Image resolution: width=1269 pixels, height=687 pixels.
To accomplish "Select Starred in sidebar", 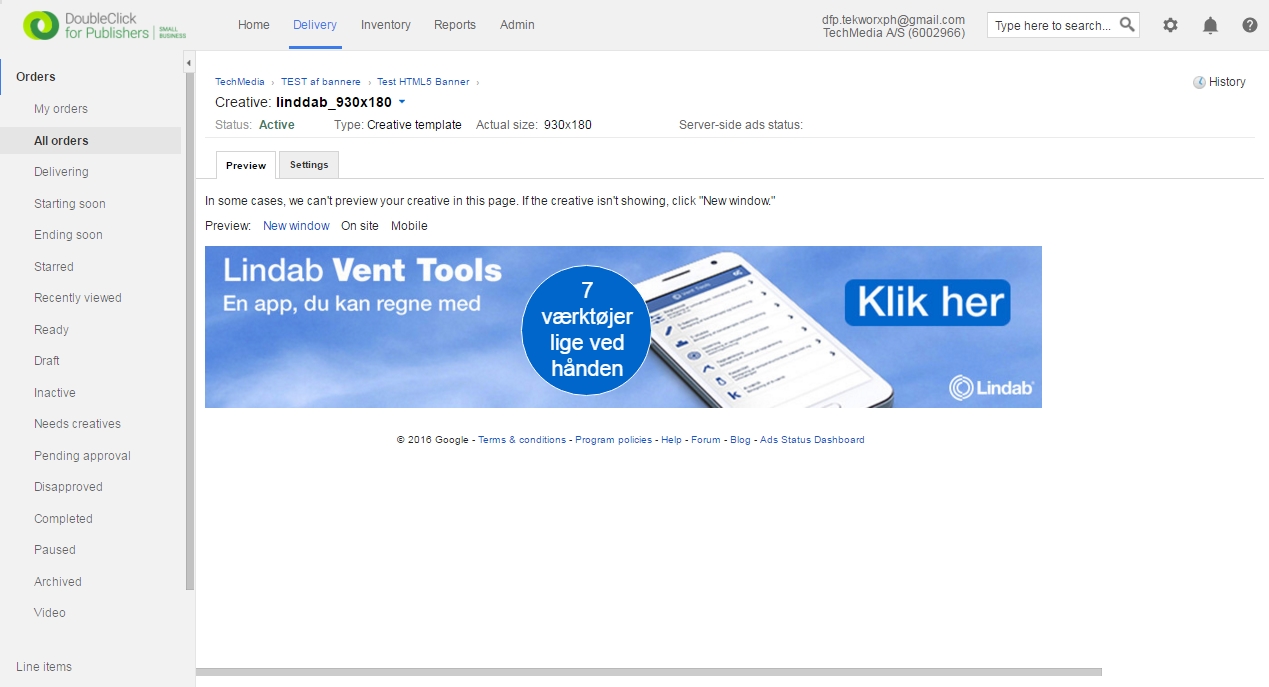I will (x=54, y=267).
